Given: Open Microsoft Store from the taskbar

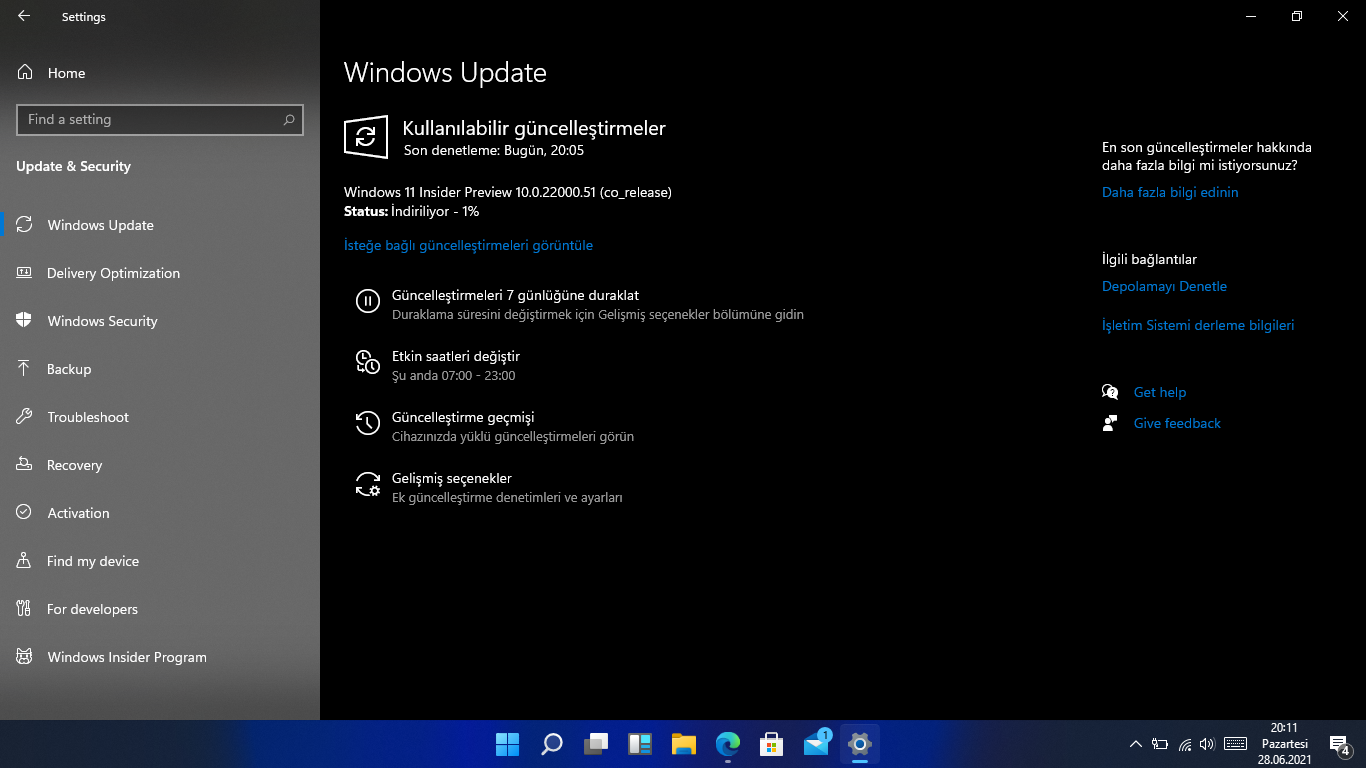Looking at the screenshot, I should point(772,744).
